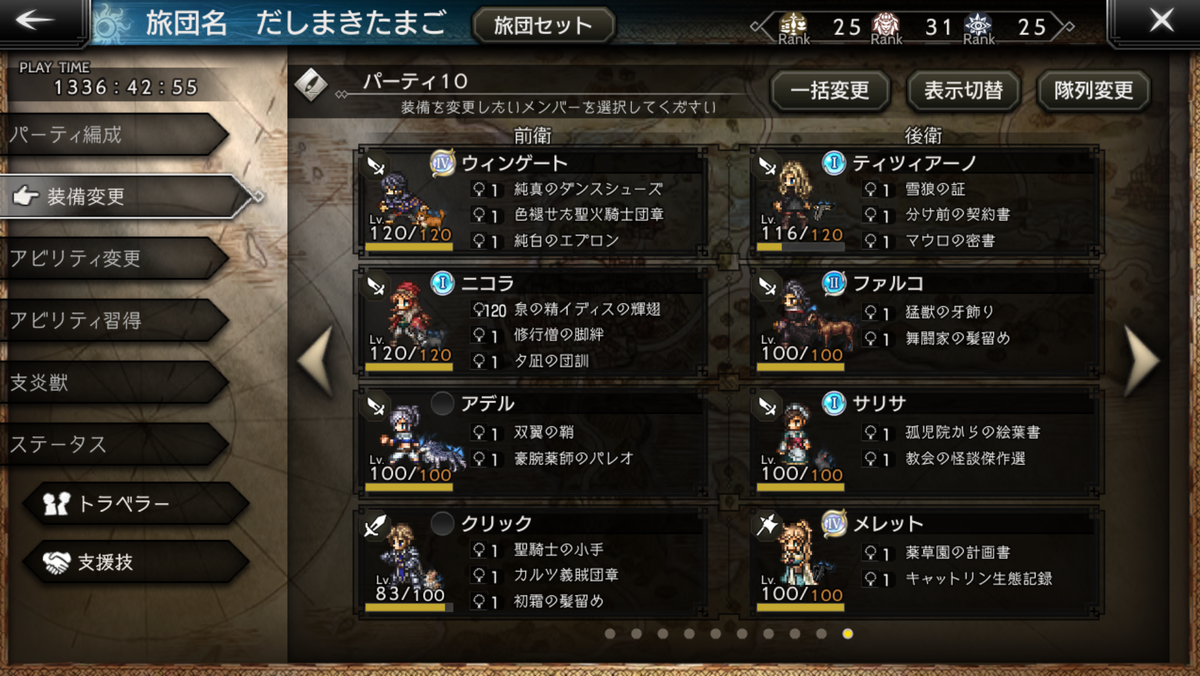
Task: Toggle the empty circle badge next to アデル
Action: coord(442,403)
